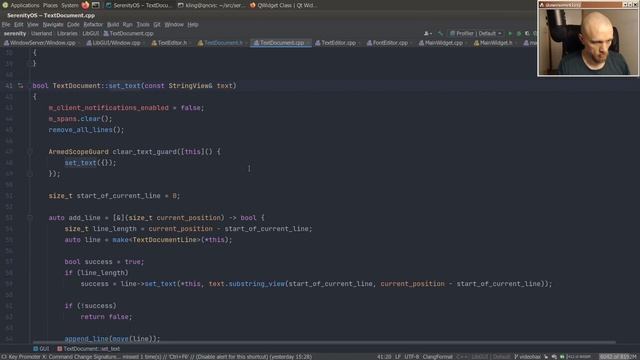
Task: Open the Navigate menu
Action: point(53,24)
